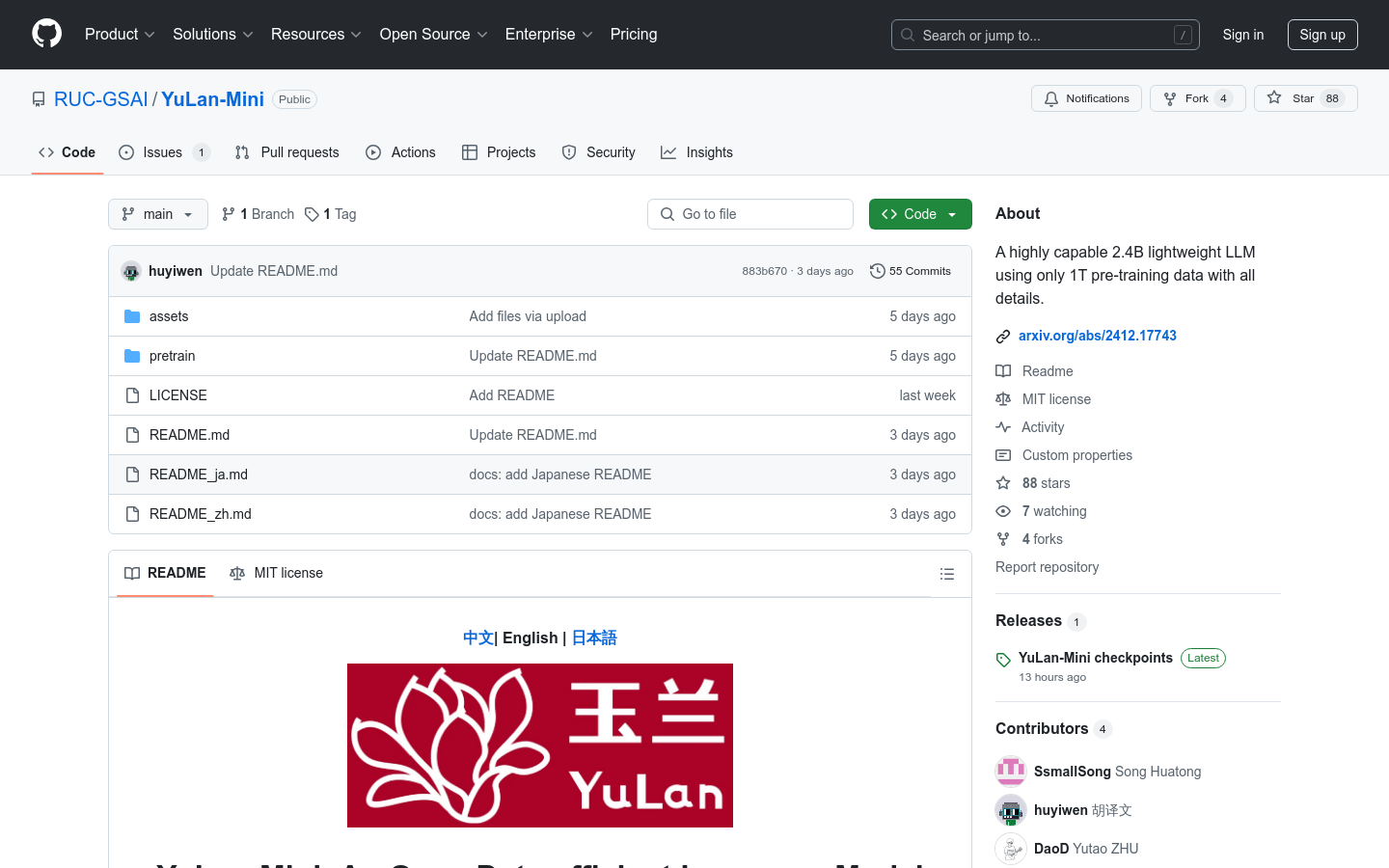The height and width of the screenshot is (868, 1389).
Task: Open the README outline icon
Action: pyautogui.click(x=947, y=574)
